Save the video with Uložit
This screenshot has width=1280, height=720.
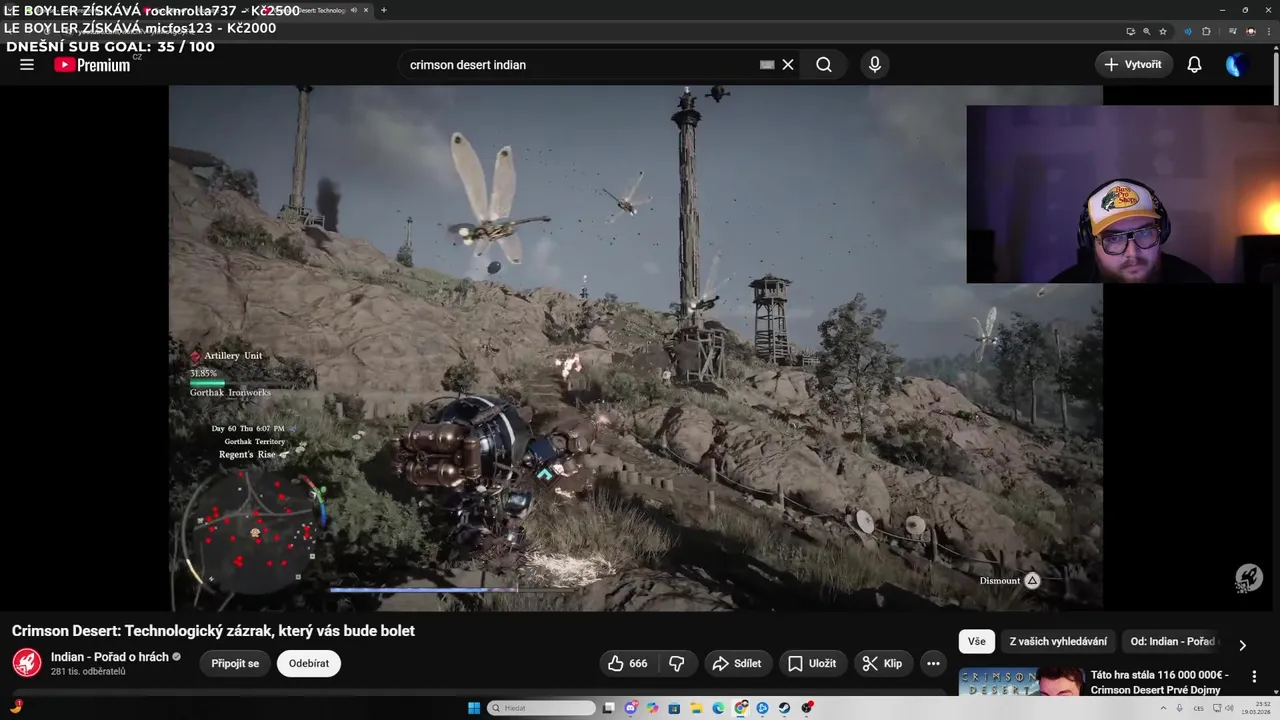812,663
